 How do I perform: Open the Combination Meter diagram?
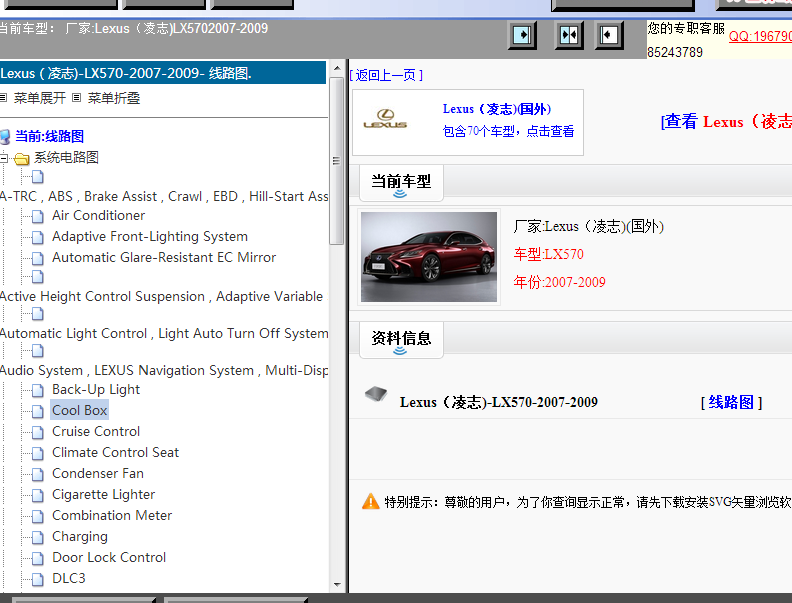[112, 516]
